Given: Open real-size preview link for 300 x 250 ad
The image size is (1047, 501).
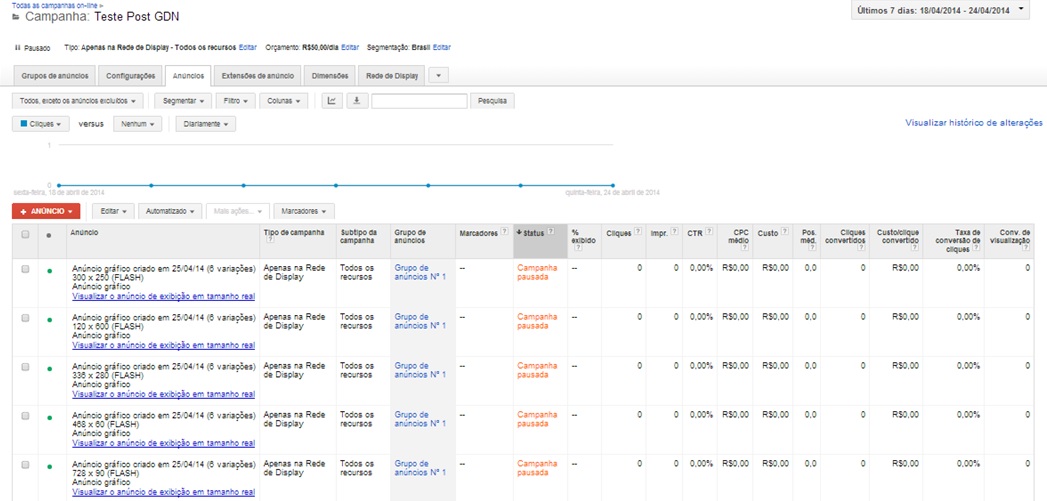Looking at the screenshot, I should coord(164,296).
